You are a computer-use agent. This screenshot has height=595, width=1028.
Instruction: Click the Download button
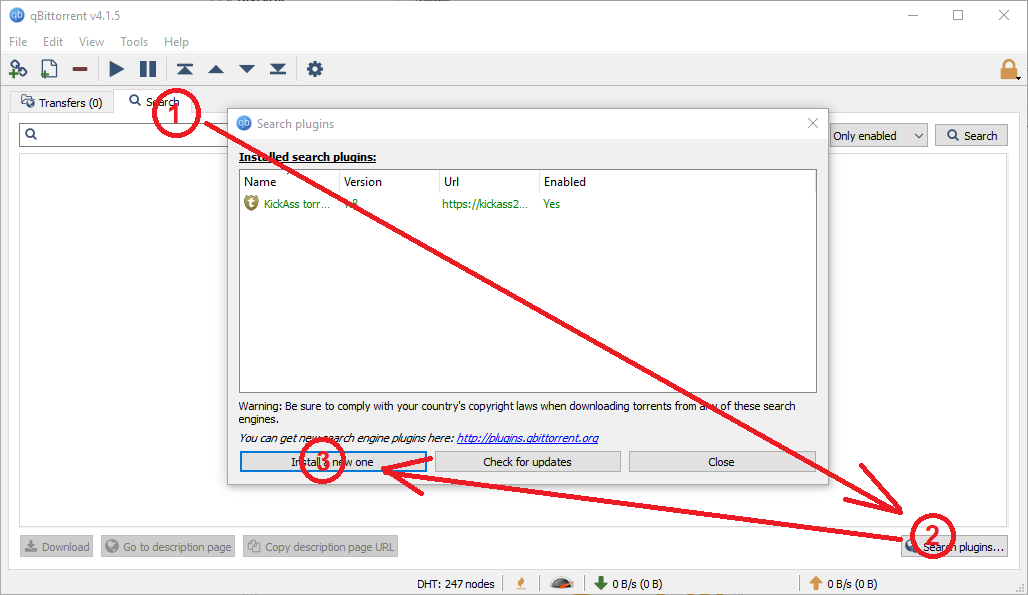(x=56, y=547)
